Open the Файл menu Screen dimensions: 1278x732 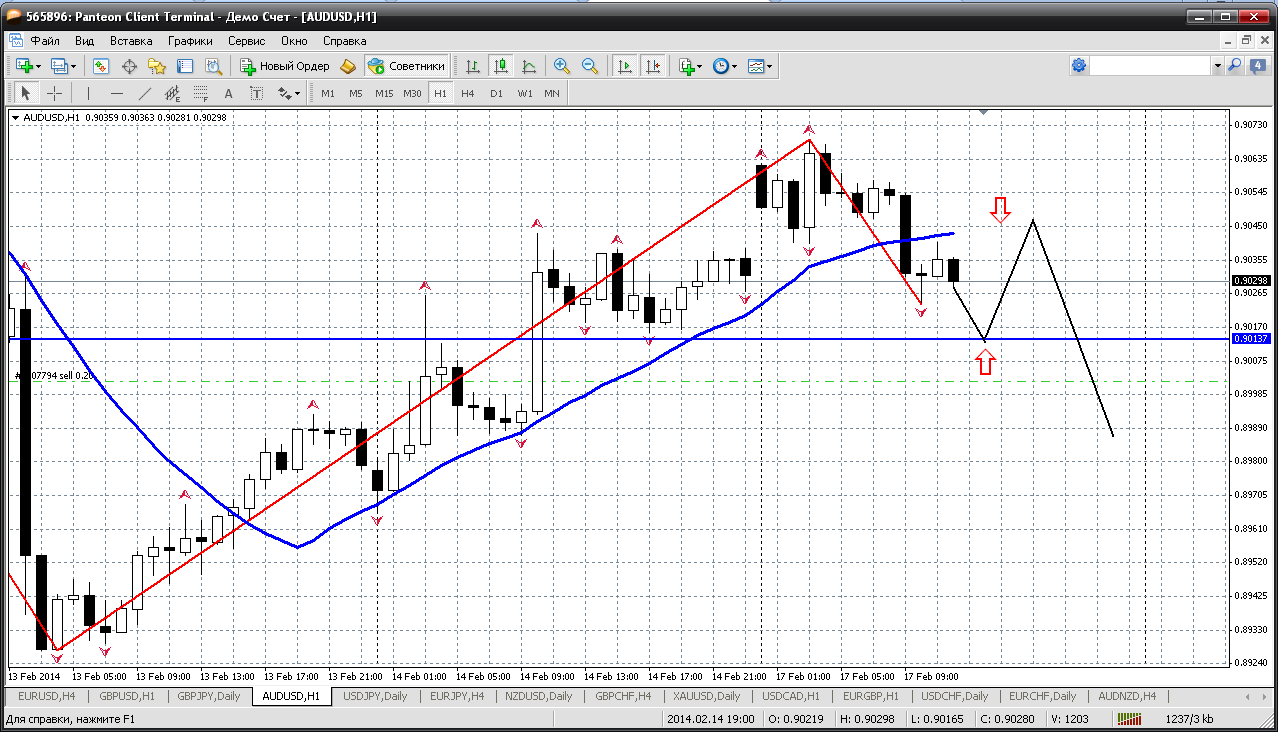pos(45,41)
